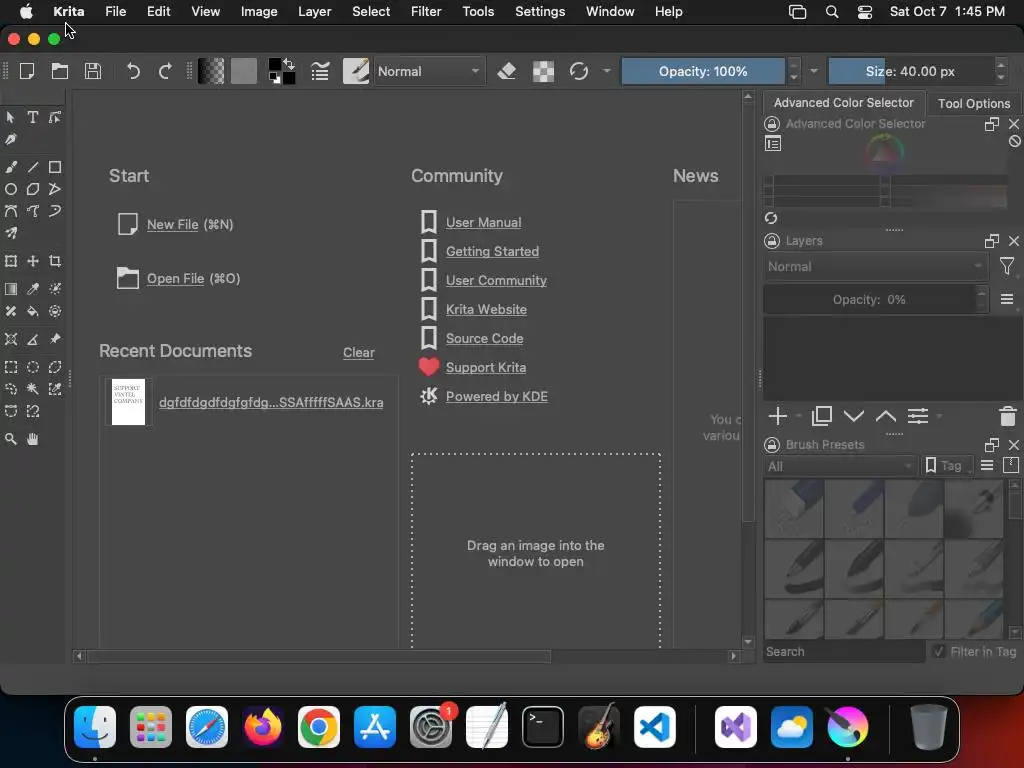1024x768 pixels.
Task: Select the Zoom tool
Action: pyautogui.click(x=10, y=440)
